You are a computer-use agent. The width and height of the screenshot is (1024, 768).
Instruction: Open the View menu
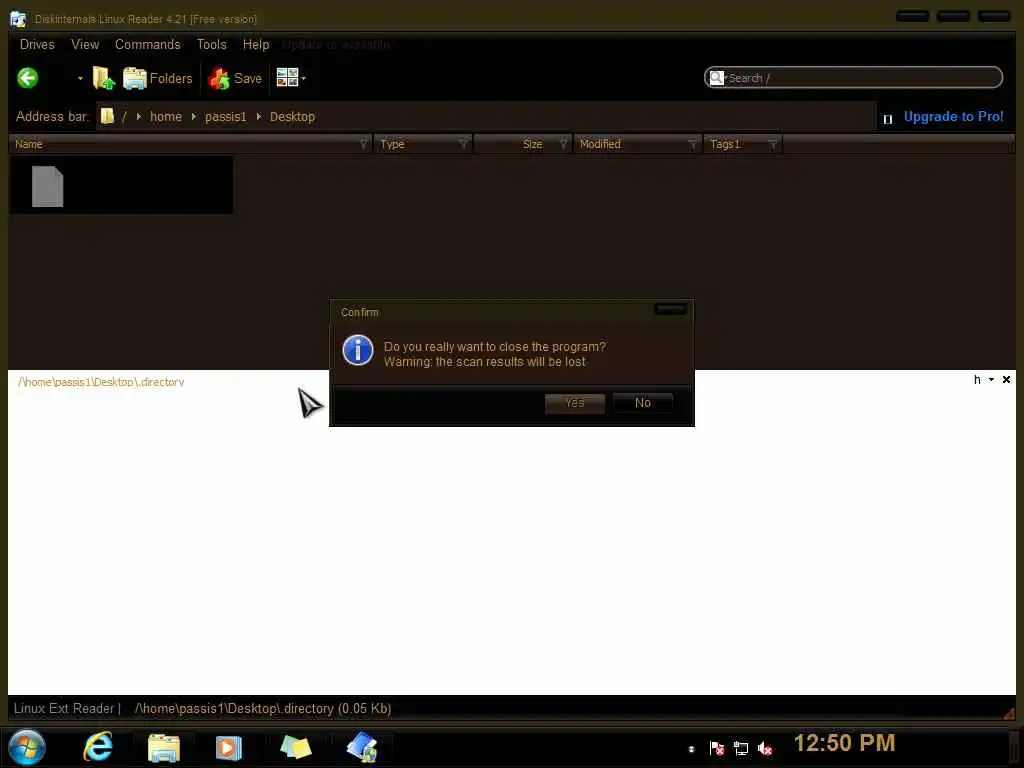click(85, 44)
